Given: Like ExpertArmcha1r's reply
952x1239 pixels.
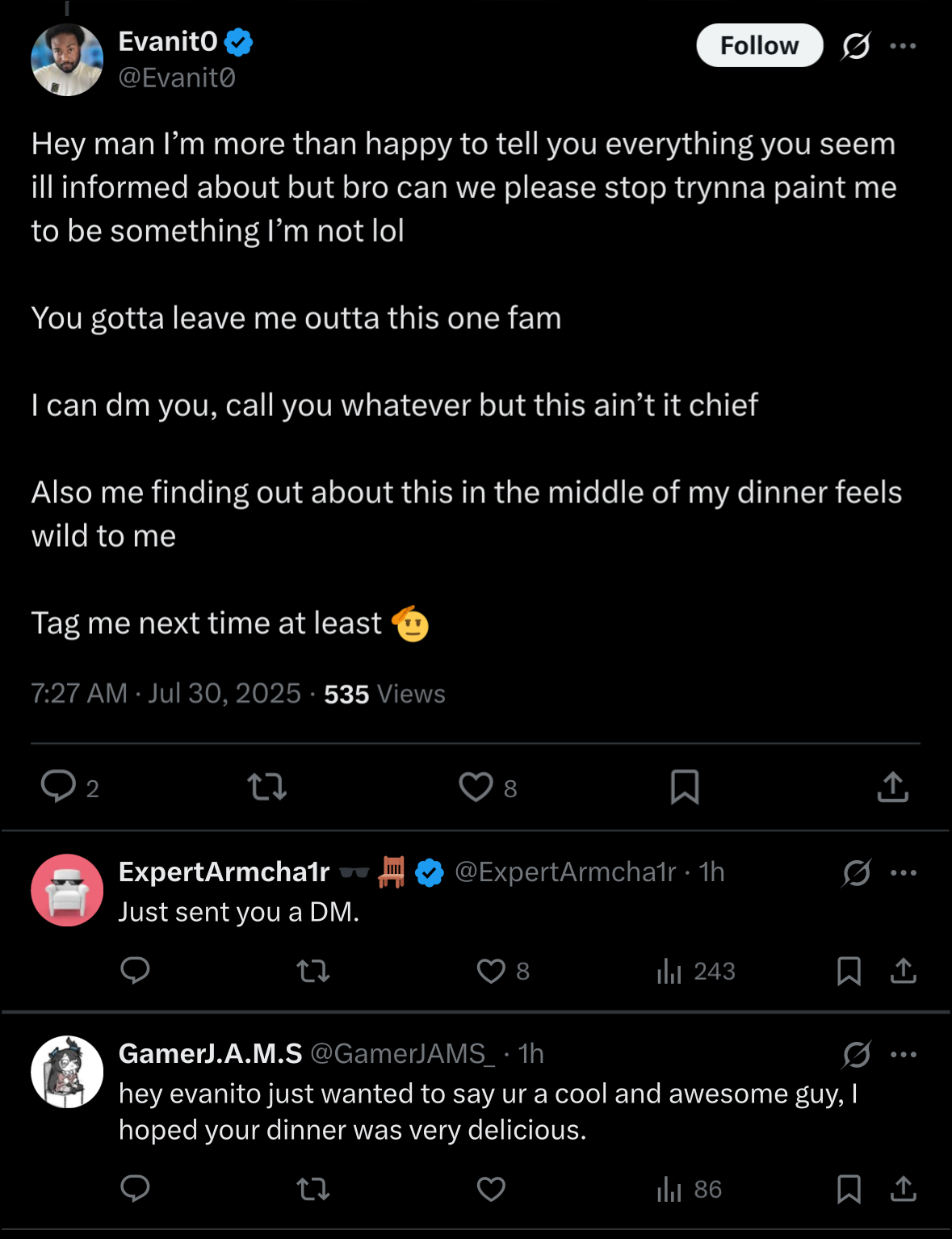Looking at the screenshot, I should (x=491, y=970).
